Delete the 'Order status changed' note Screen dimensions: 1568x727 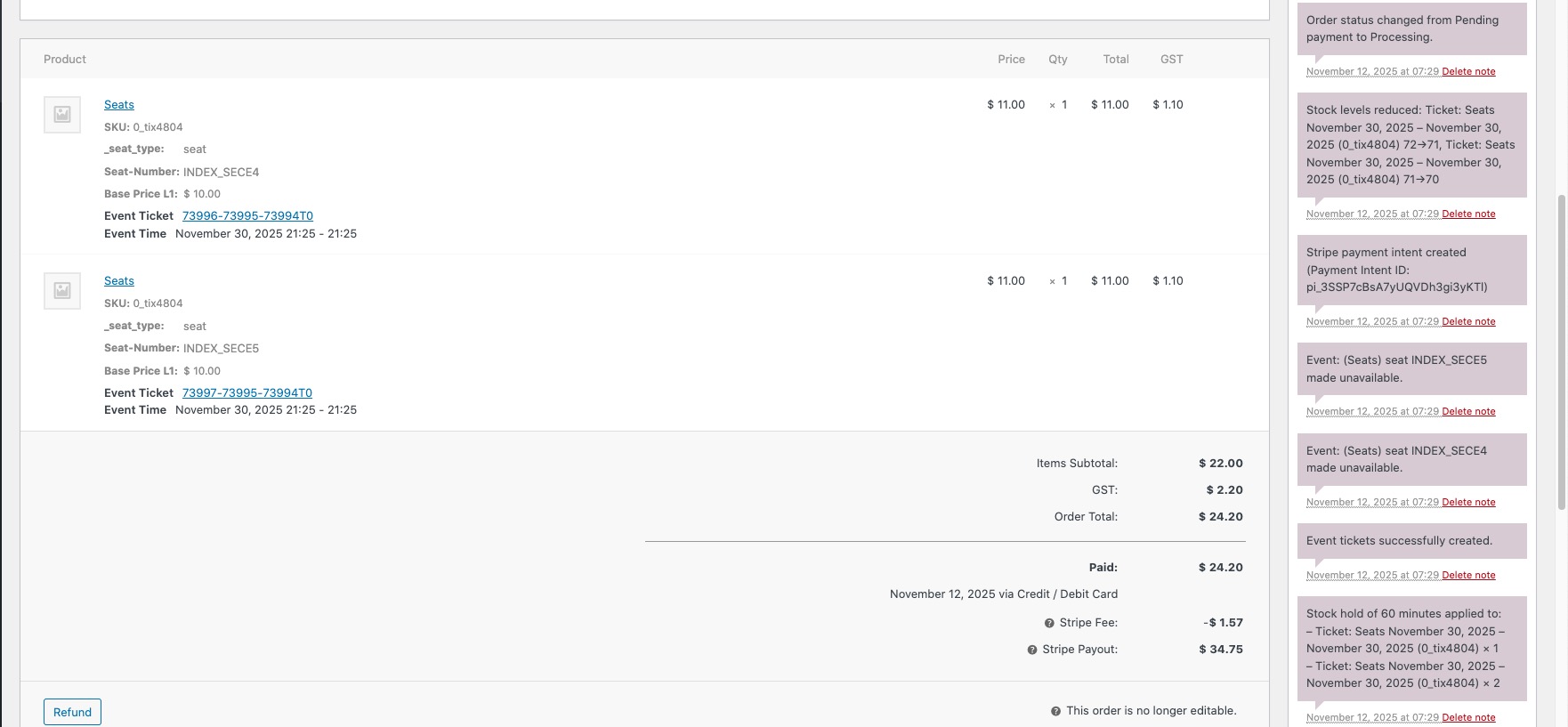coord(1468,72)
